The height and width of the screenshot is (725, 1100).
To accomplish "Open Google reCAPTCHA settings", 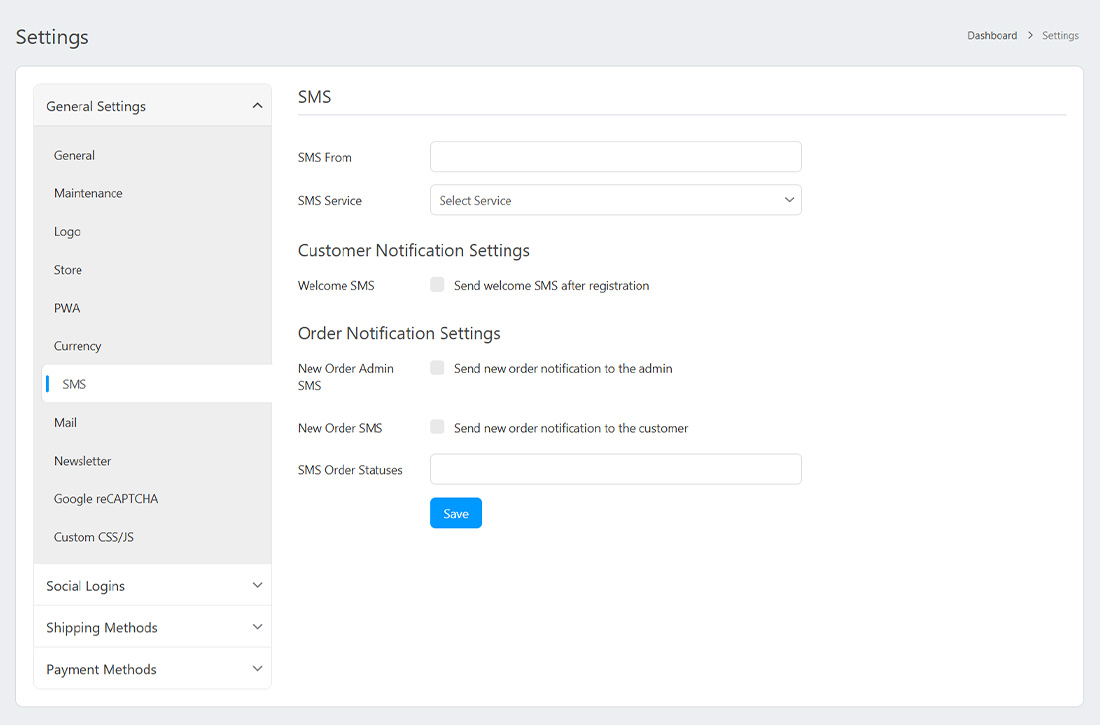I will (x=106, y=499).
